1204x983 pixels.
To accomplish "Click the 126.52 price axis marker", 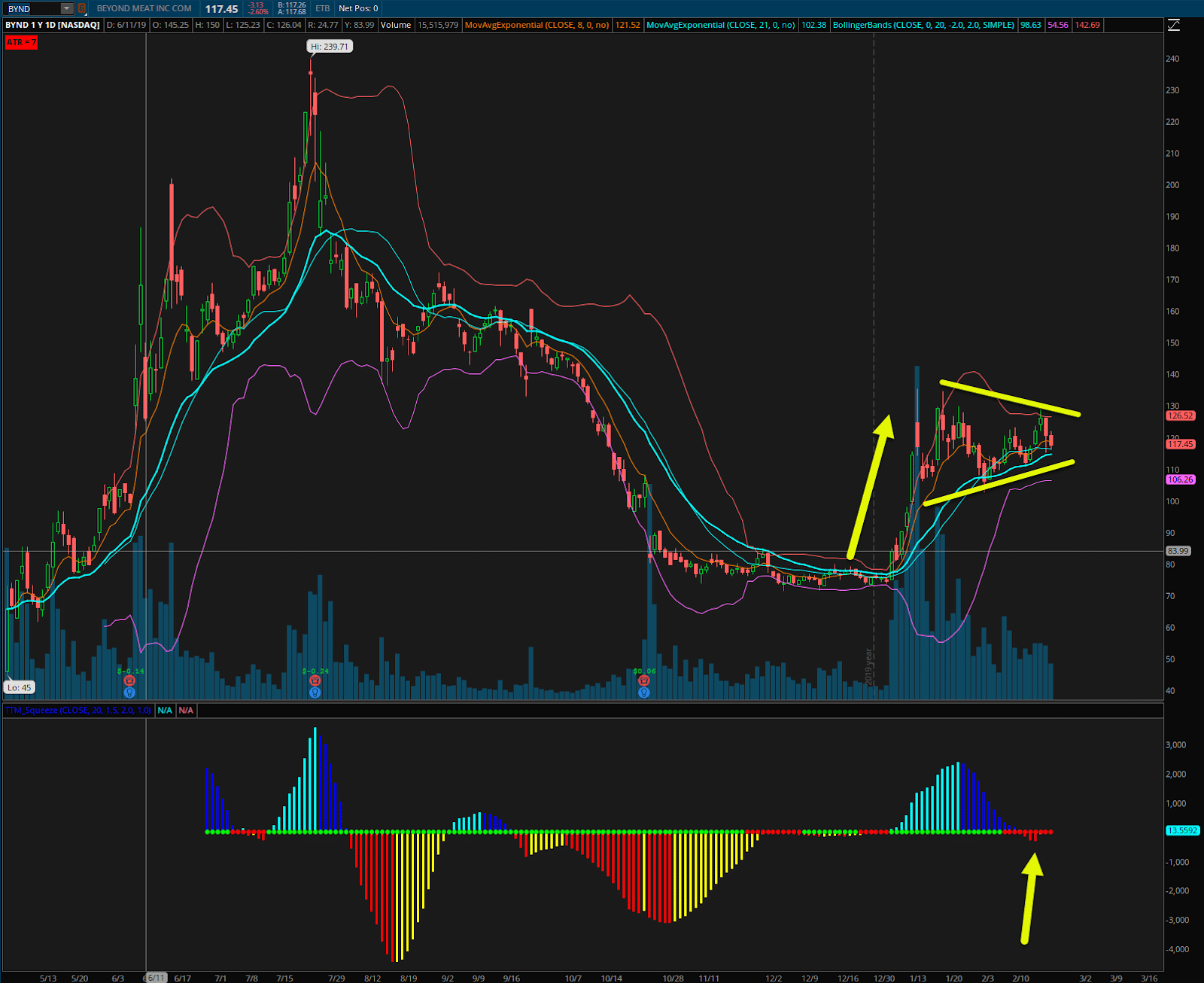I will coord(1180,415).
